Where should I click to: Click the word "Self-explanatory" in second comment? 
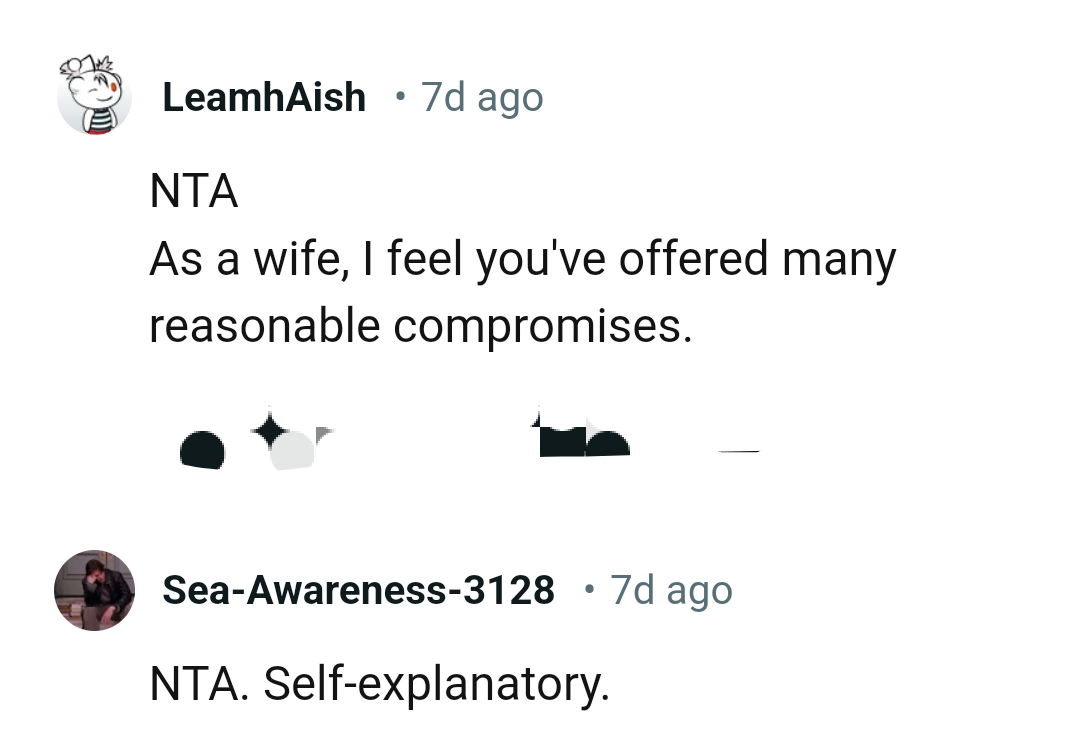coord(435,684)
